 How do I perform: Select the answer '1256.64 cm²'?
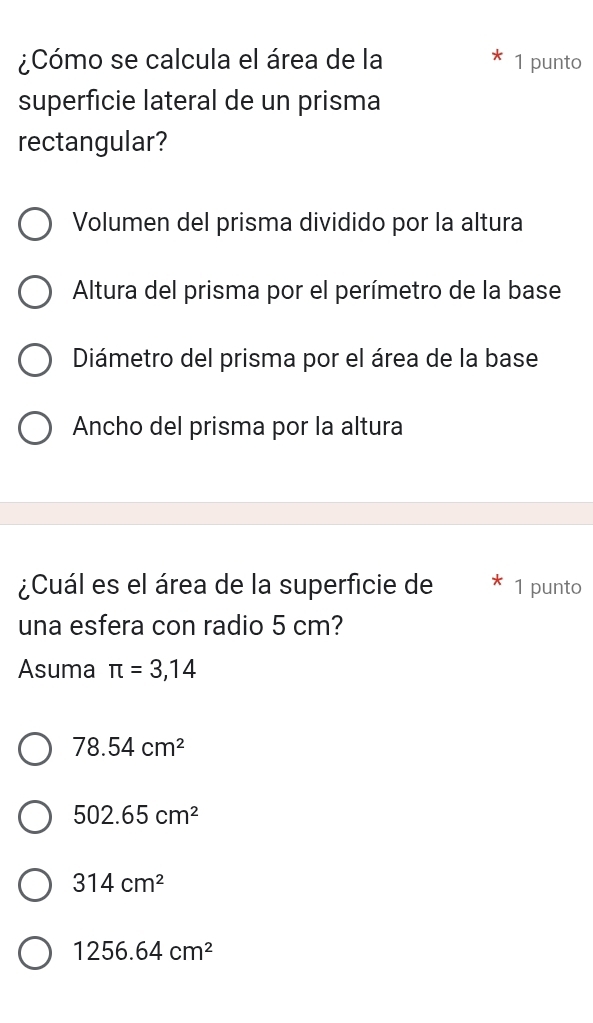35,953
